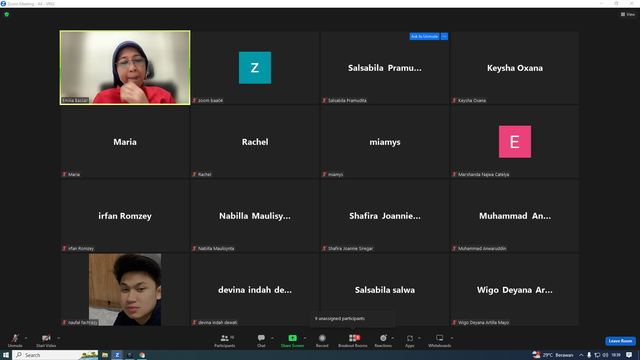Screen dimensions: 640x360
Task: Start recording with the Record button
Action: [x=322, y=340]
